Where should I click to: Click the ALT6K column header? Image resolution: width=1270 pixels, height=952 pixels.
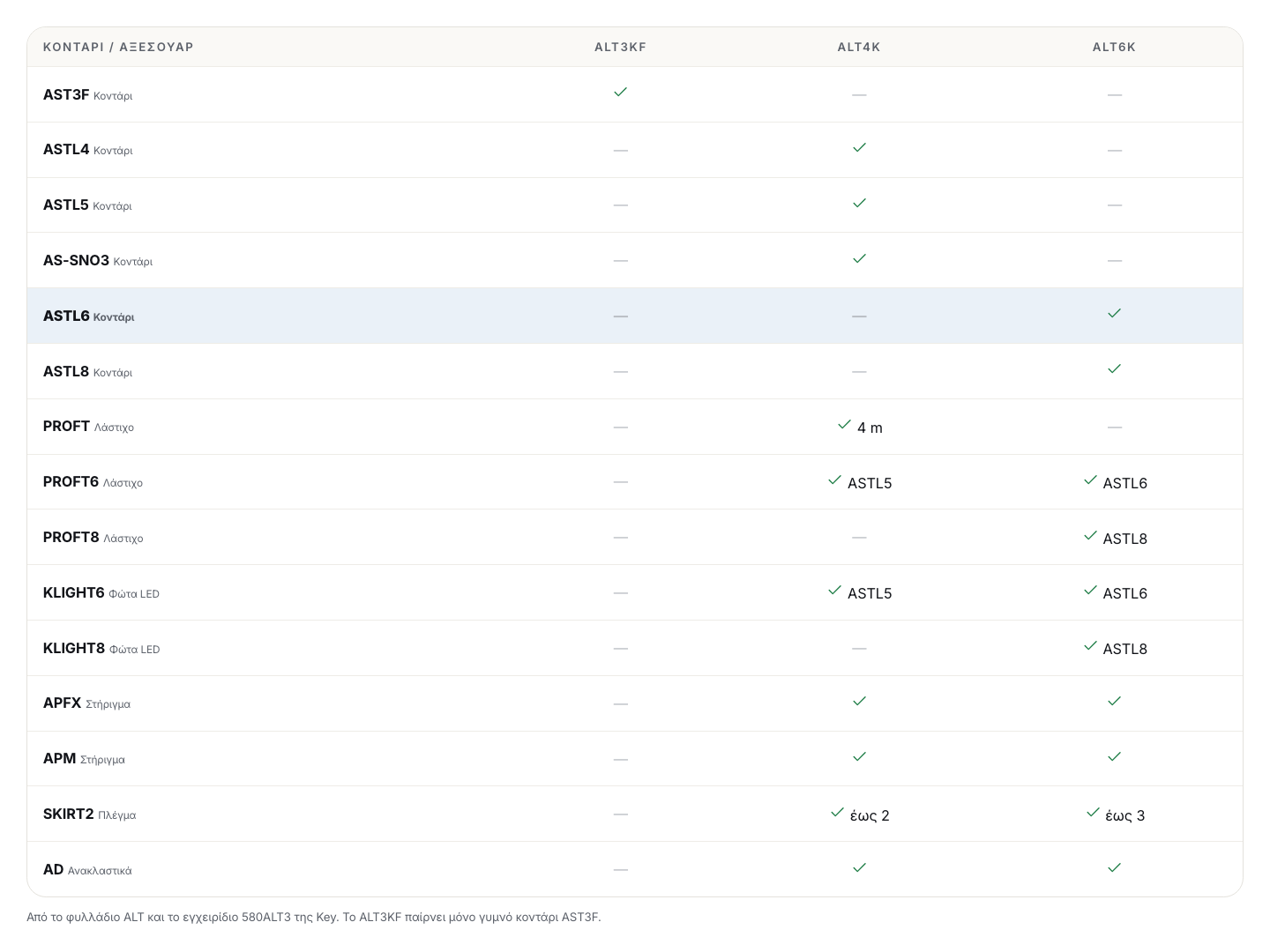coord(1114,47)
